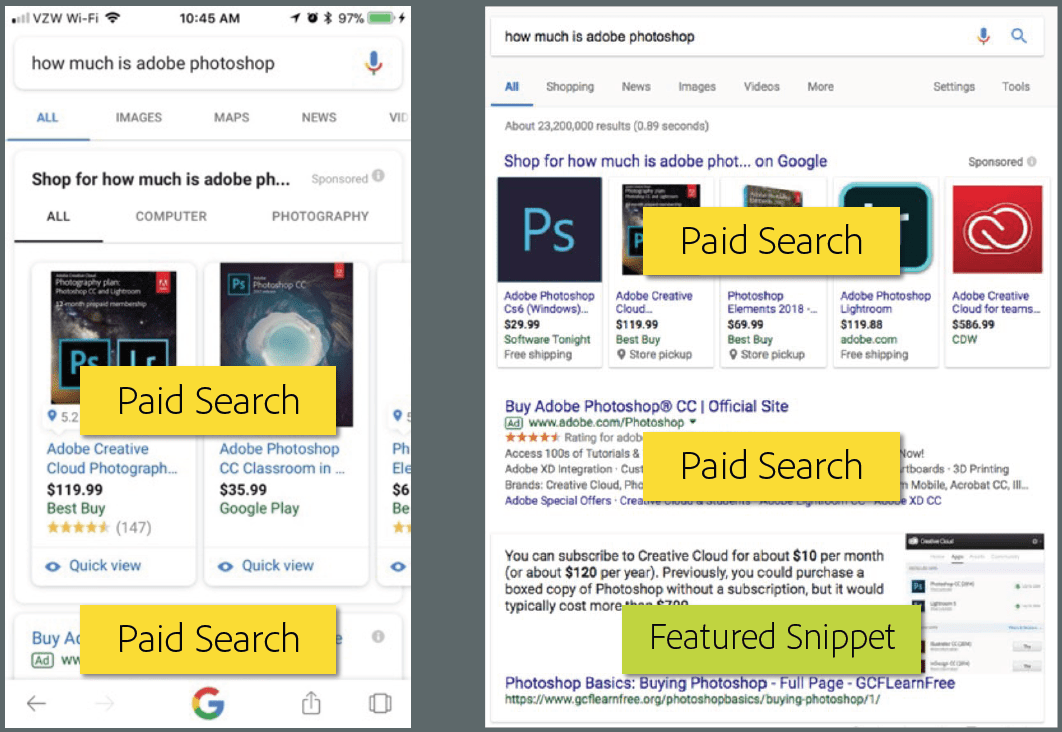
Task: Click the $29.99 price on Photoshop Cs6
Action: (x=522, y=324)
